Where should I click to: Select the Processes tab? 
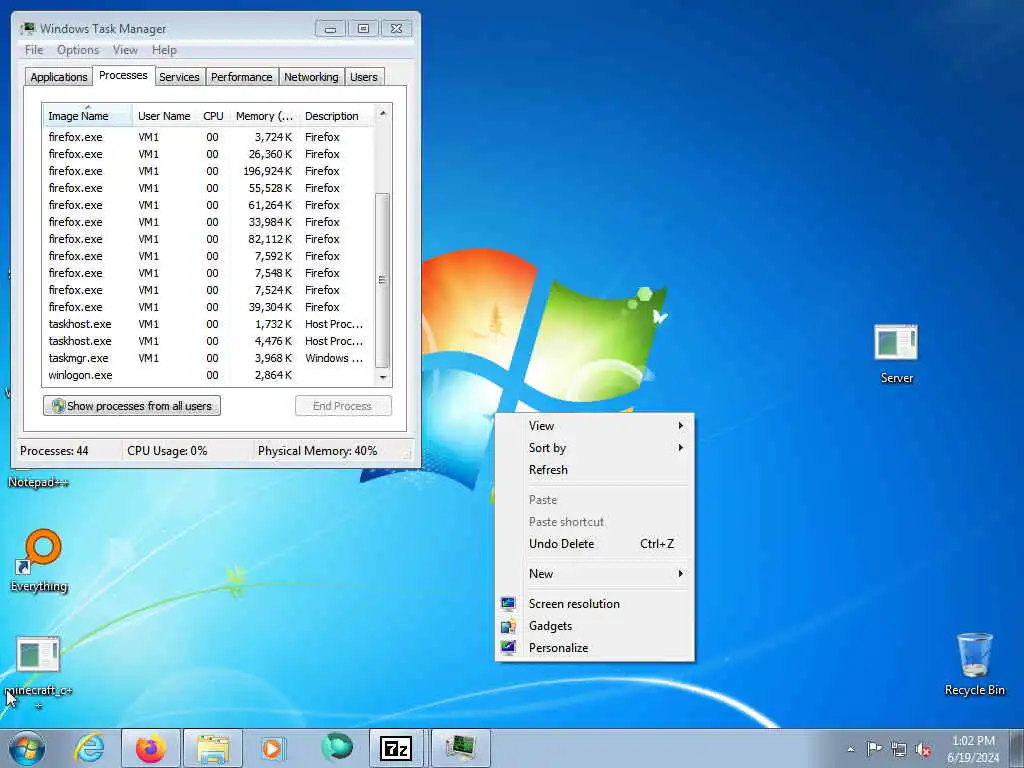[x=123, y=75]
